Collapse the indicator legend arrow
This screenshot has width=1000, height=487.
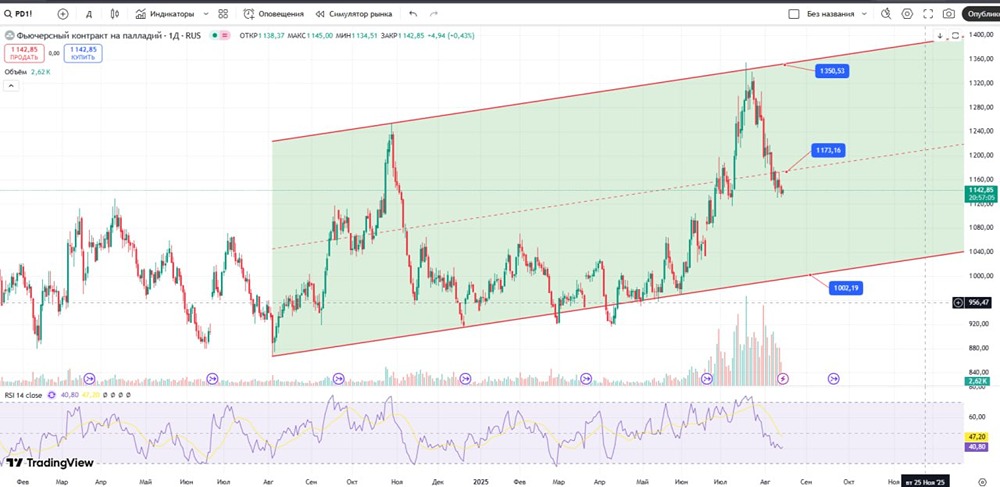tap(11, 86)
